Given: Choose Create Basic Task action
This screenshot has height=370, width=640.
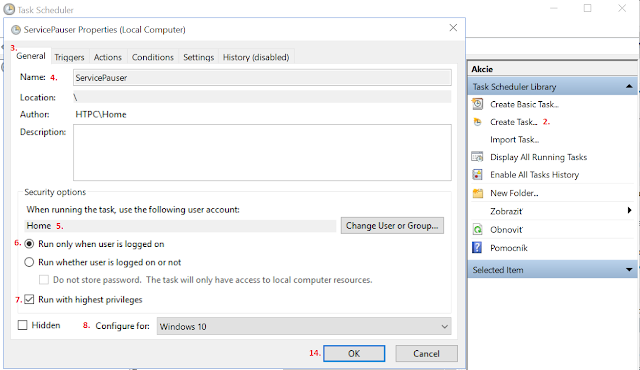Looking at the screenshot, I should [x=524, y=104].
